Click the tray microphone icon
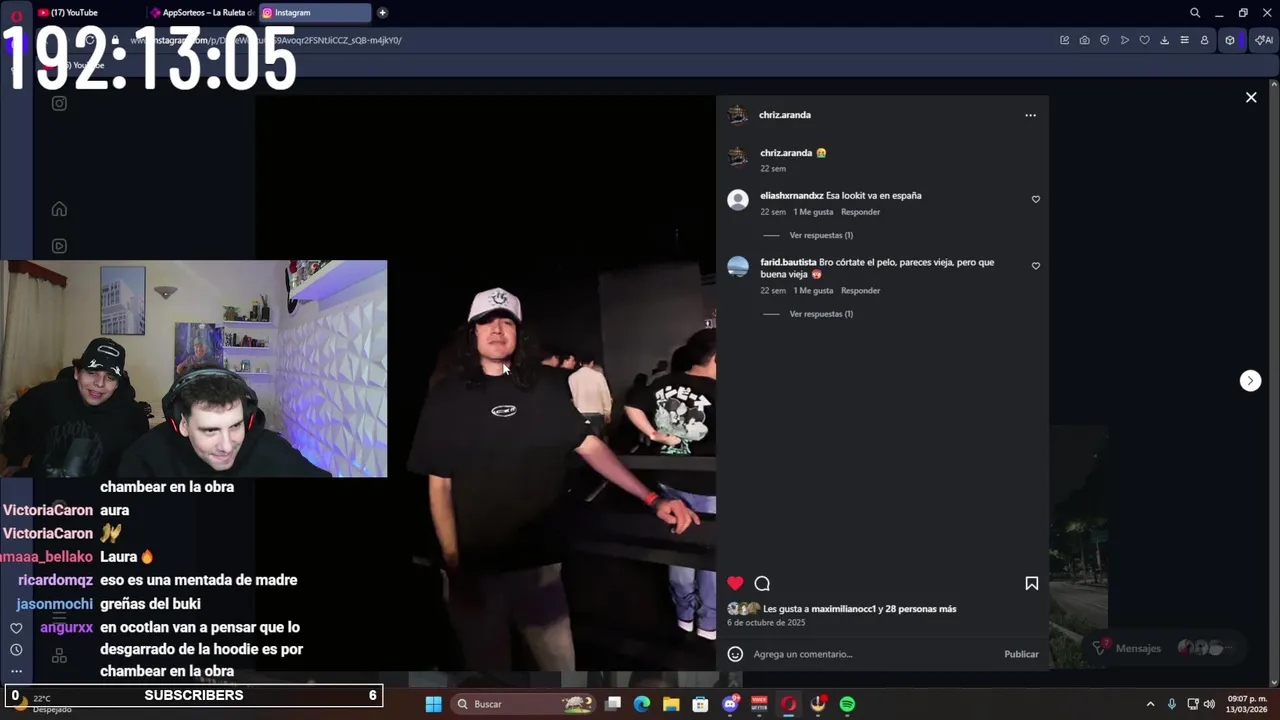The image size is (1280, 720). click(x=1172, y=704)
